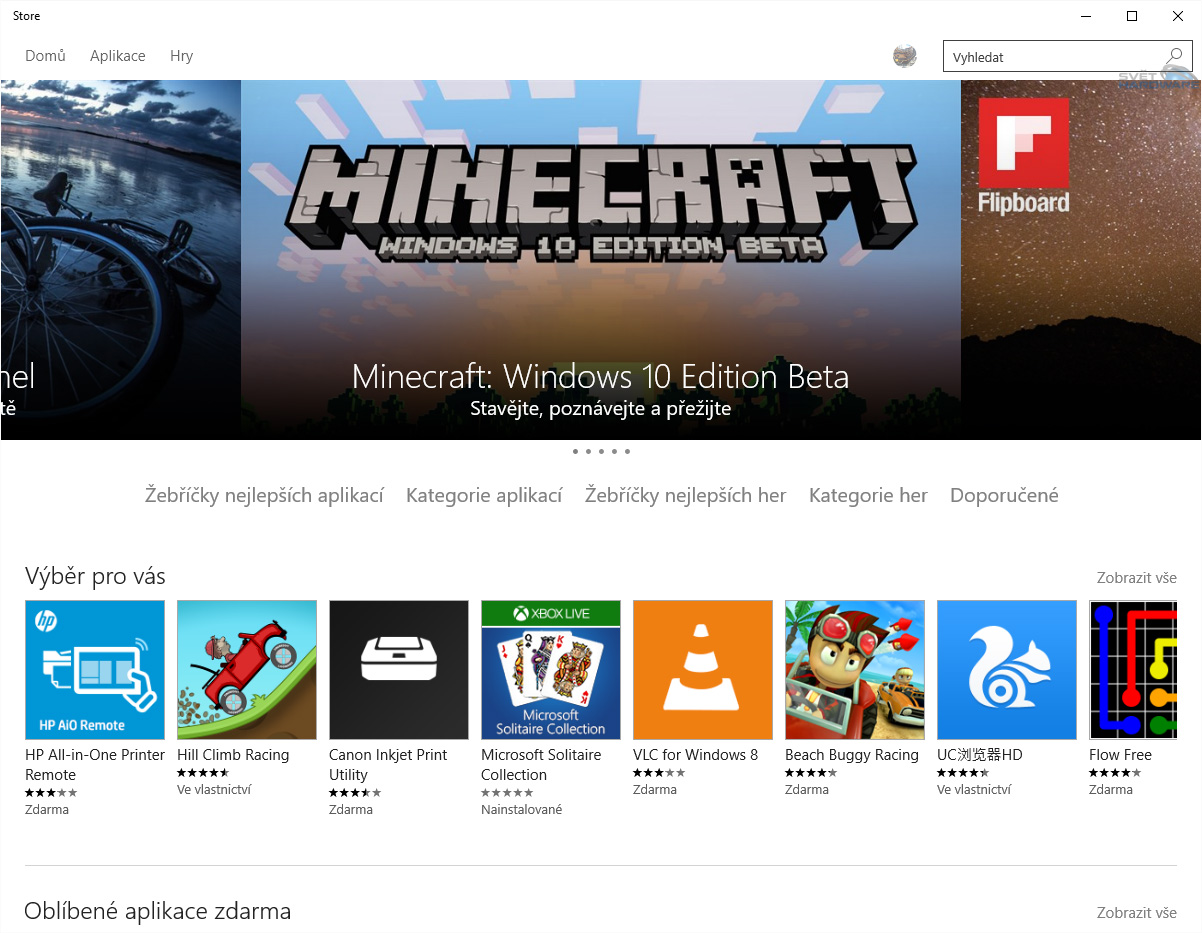Open the Microsoft Solitaire Collection tile
This screenshot has width=1202, height=933.
pyautogui.click(x=550, y=669)
